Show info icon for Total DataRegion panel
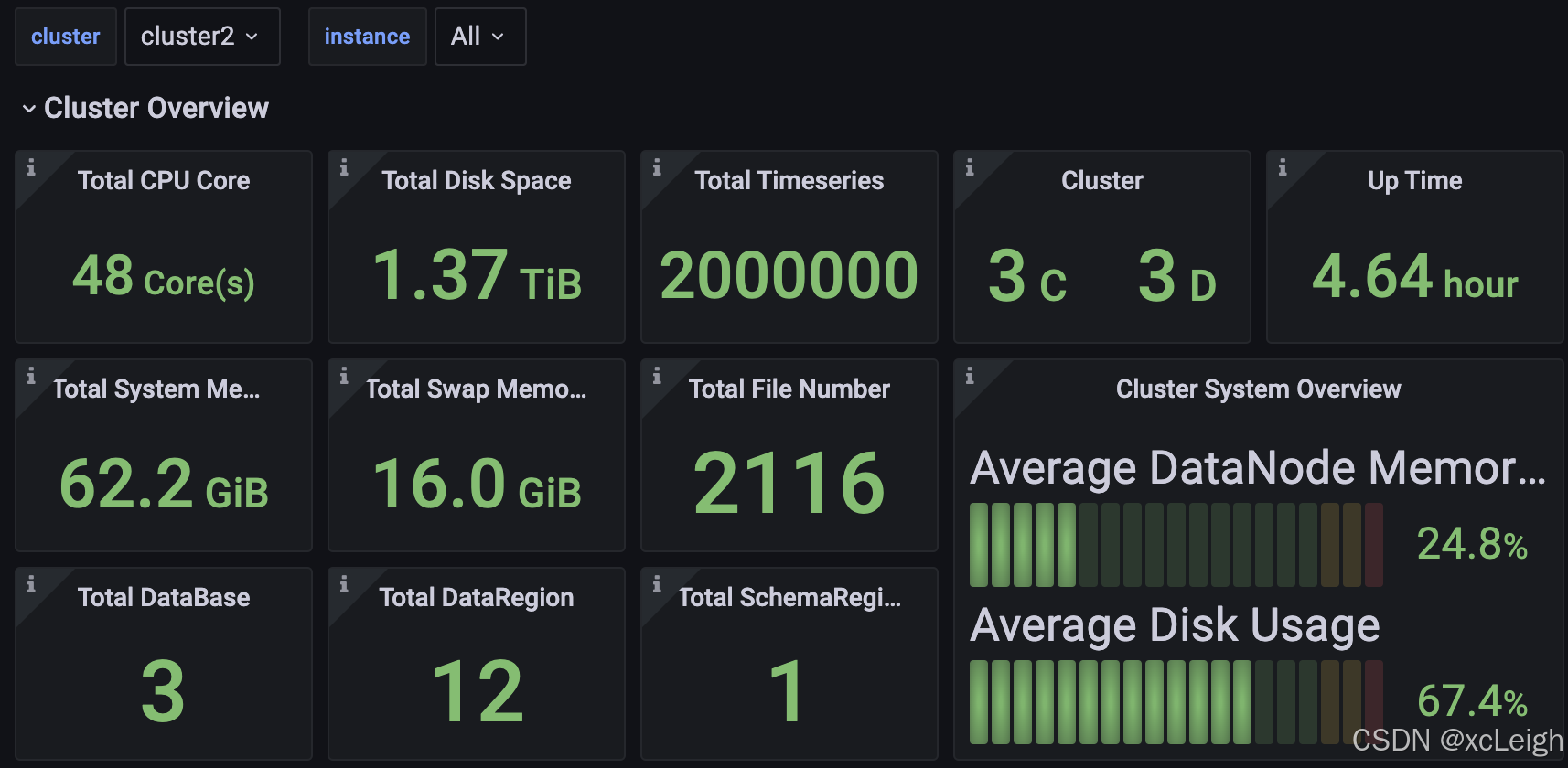This screenshot has height=768, width=1568. click(344, 584)
